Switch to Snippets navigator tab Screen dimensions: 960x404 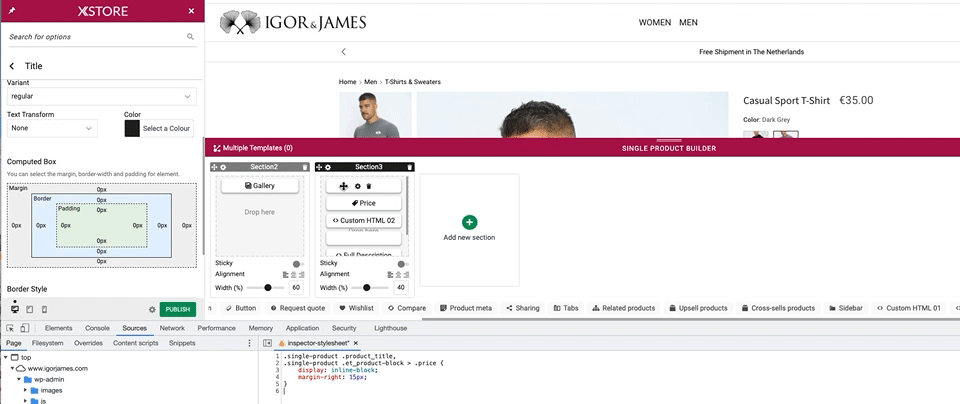182,343
